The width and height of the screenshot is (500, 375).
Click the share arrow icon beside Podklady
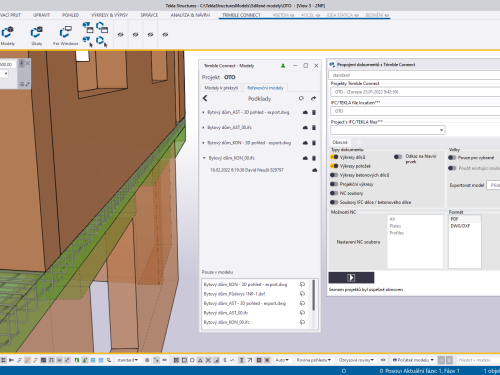pos(313,98)
